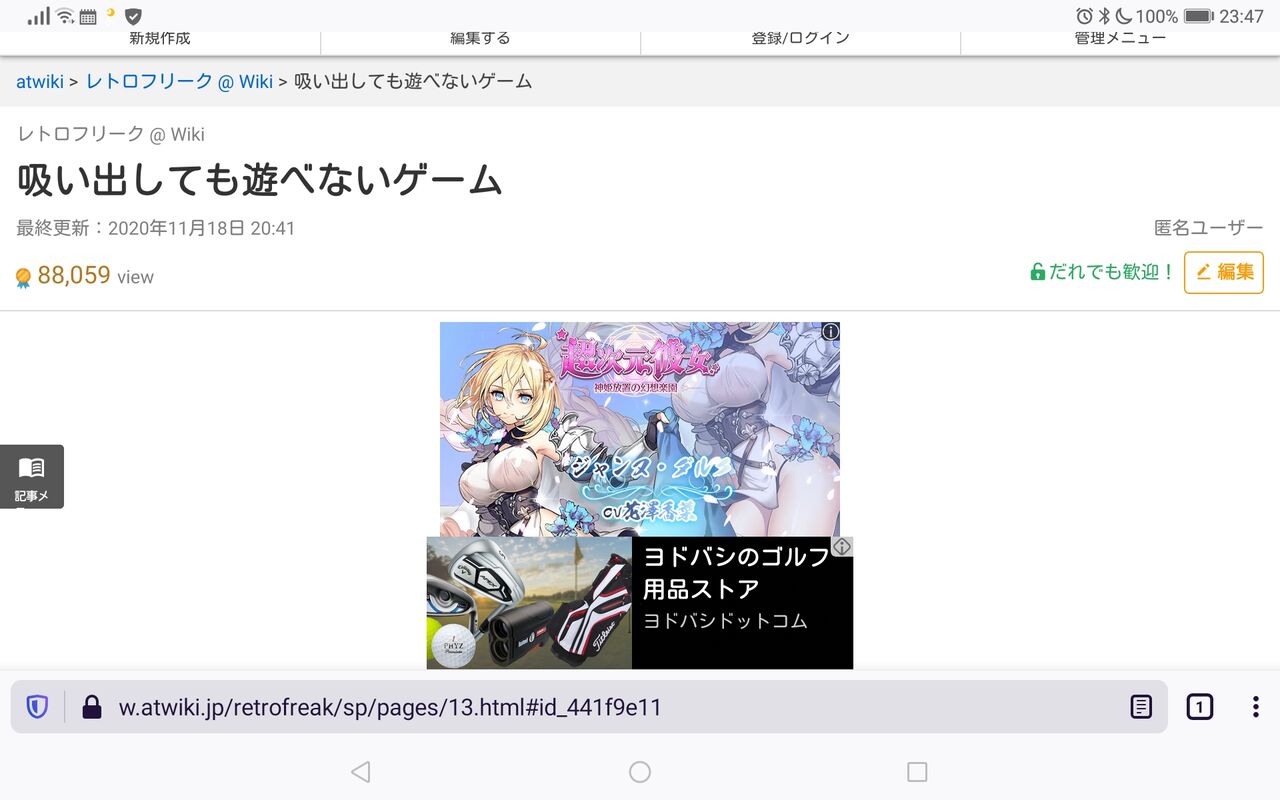
Task: Tap the shield checkmark status bar icon
Action: click(133, 16)
